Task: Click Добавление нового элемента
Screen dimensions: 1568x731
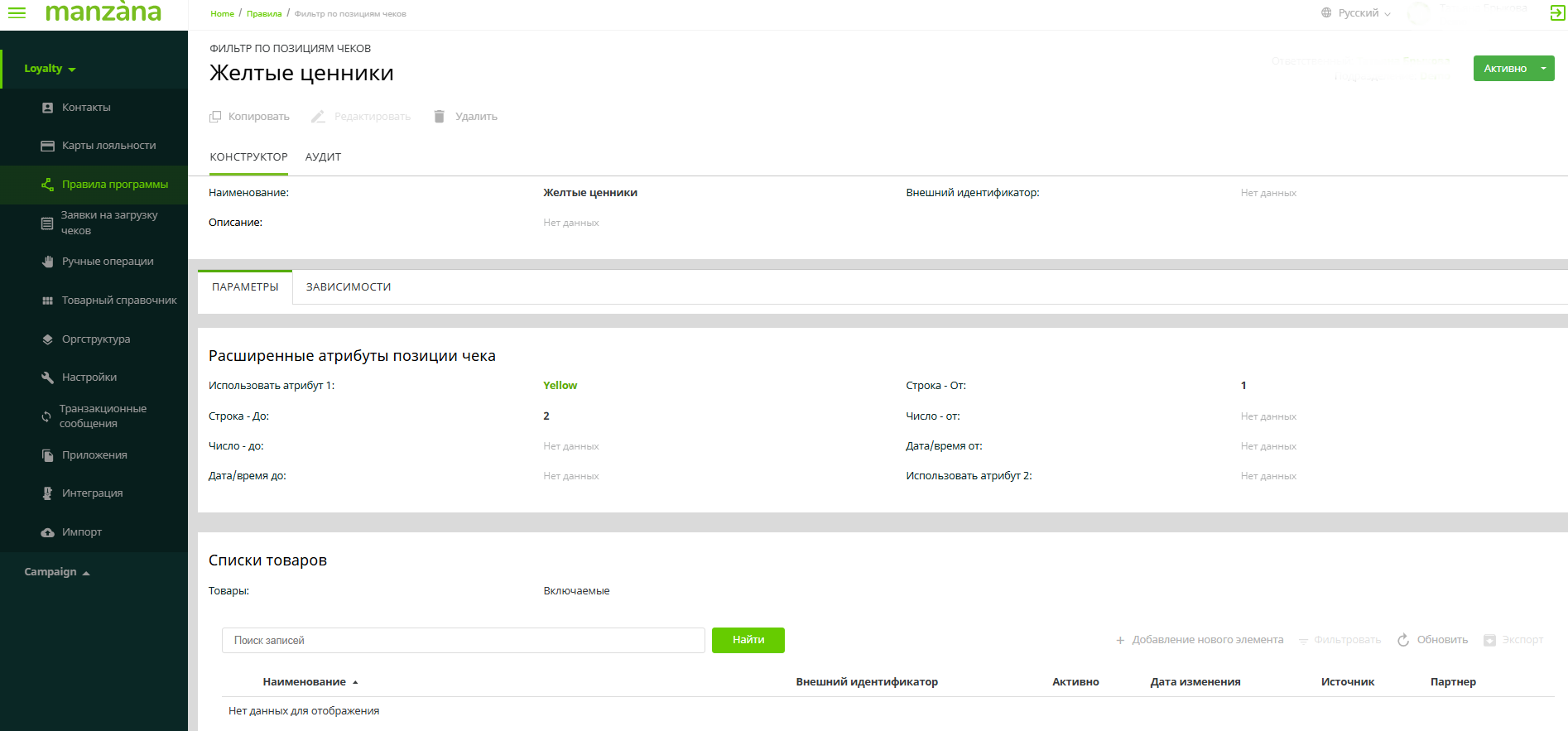Action: (x=1200, y=640)
